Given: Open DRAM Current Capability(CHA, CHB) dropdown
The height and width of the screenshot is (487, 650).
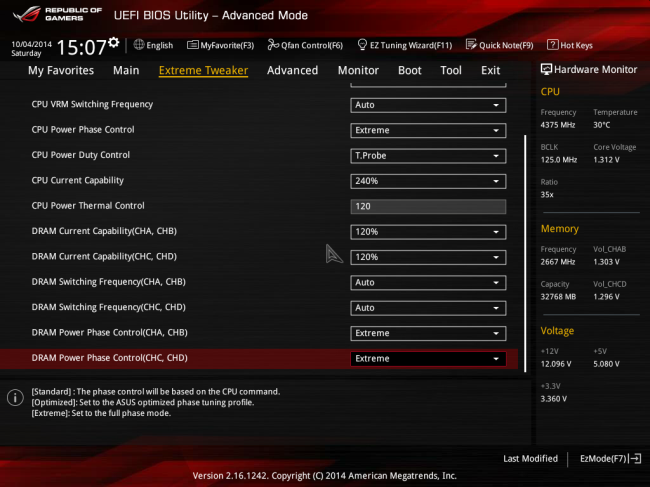Looking at the screenshot, I should pyautogui.click(x=428, y=232).
